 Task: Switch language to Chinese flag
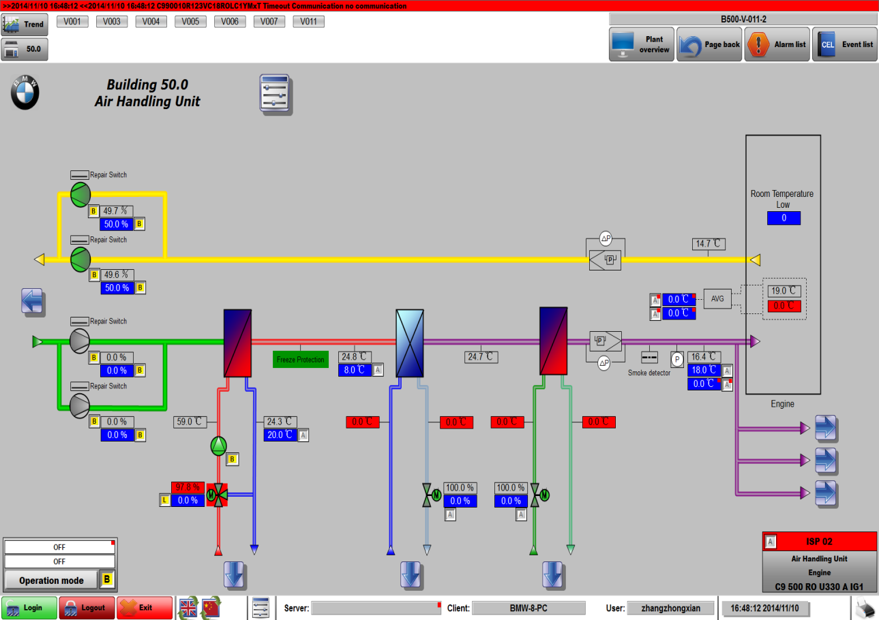(211, 608)
